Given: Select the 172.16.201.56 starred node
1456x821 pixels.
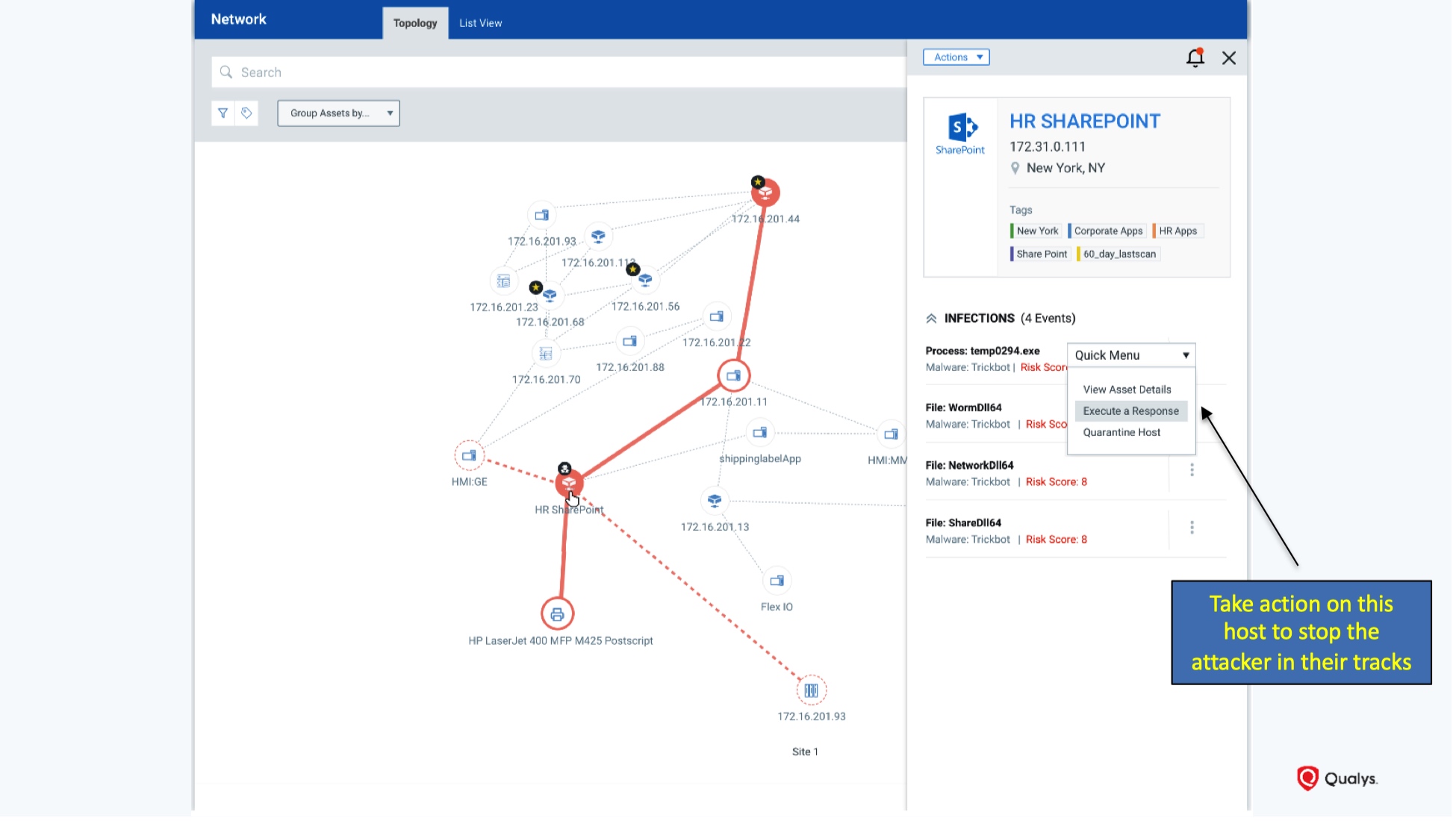Looking at the screenshot, I should coord(645,280).
